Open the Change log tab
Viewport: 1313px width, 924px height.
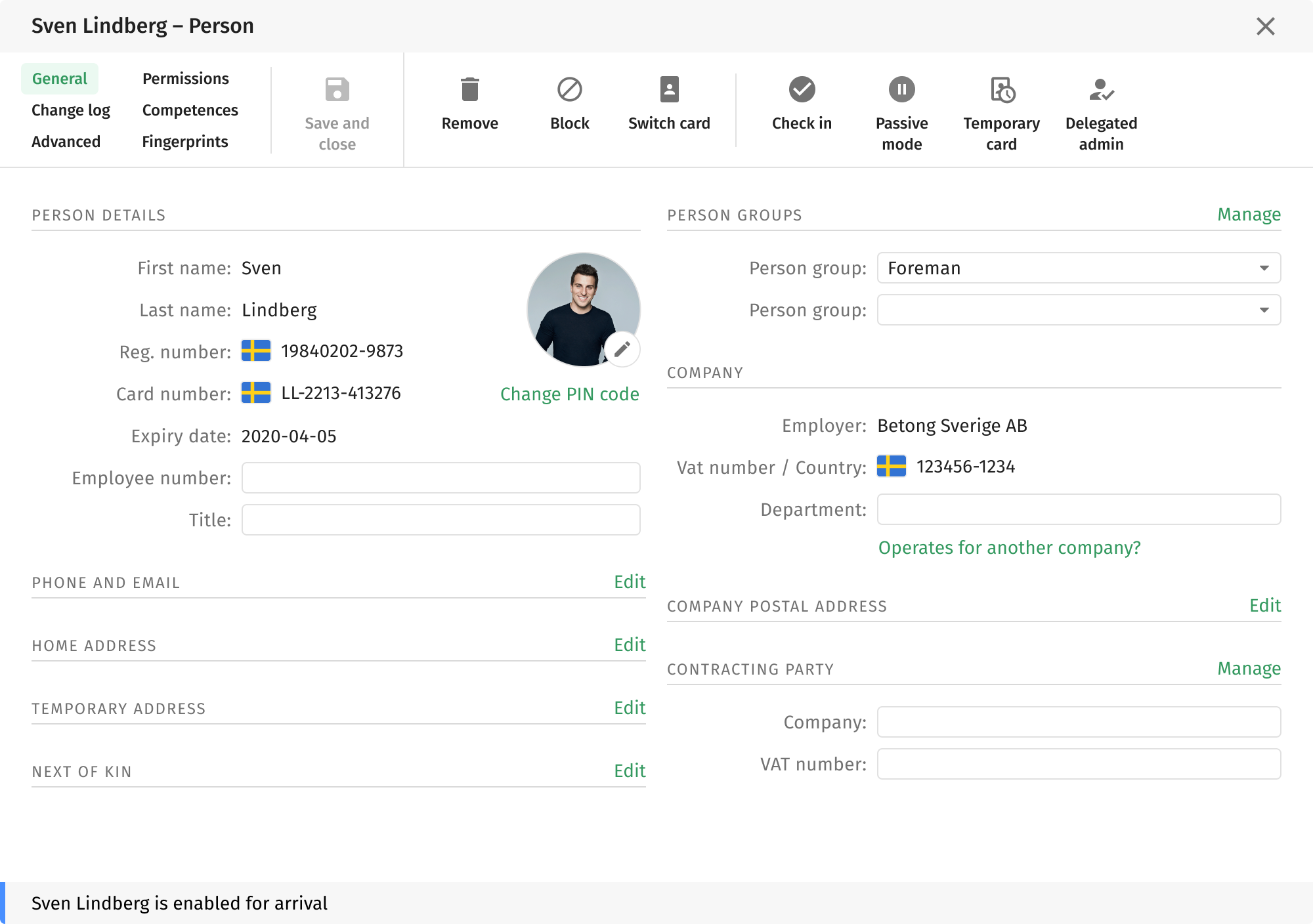pos(71,110)
